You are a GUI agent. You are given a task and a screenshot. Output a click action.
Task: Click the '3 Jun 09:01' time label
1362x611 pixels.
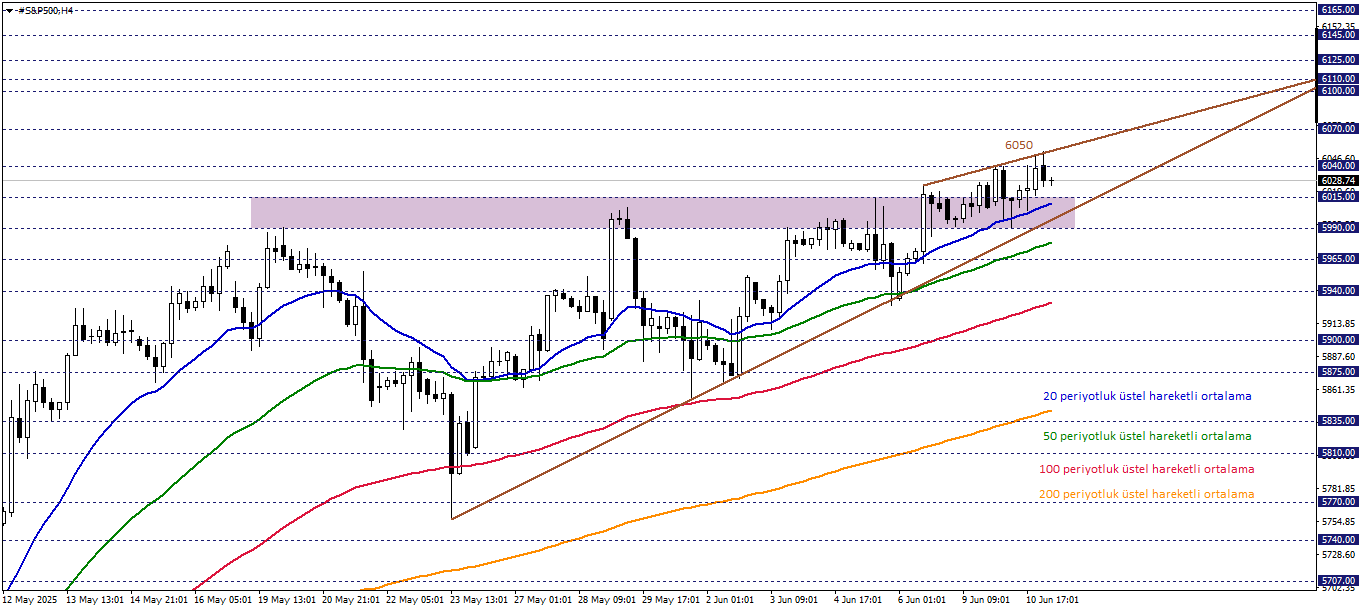794,600
